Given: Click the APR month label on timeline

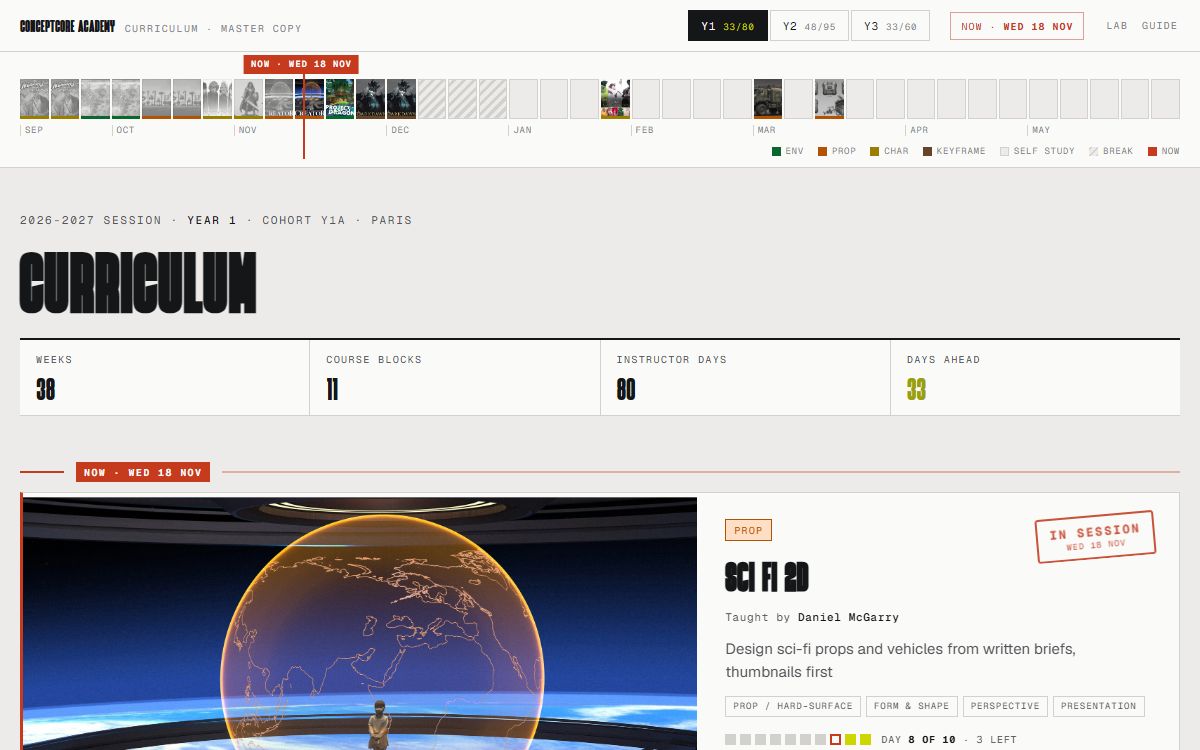Looking at the screenshot, I should tap(920, 130).
